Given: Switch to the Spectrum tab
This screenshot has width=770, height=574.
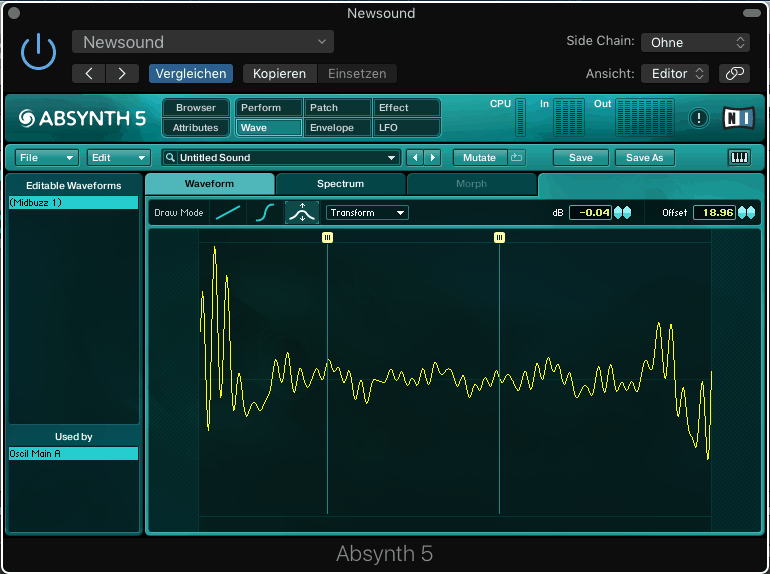Looking at the screenshot, I should pos(340,184).
